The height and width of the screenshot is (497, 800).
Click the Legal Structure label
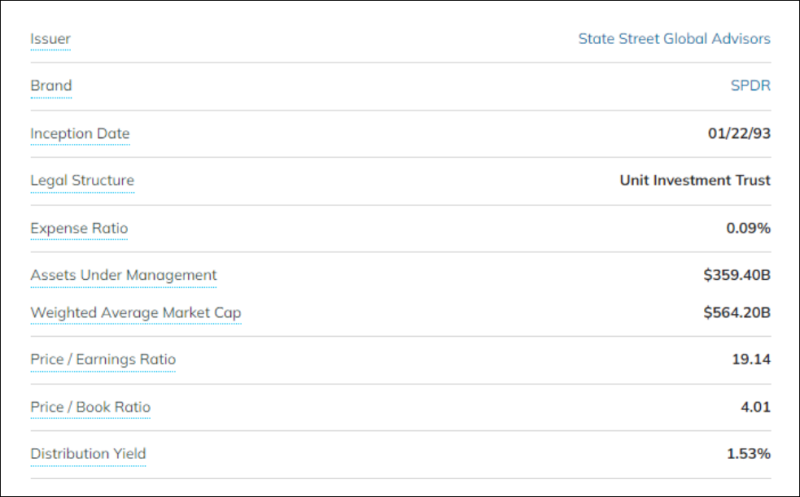83,180
